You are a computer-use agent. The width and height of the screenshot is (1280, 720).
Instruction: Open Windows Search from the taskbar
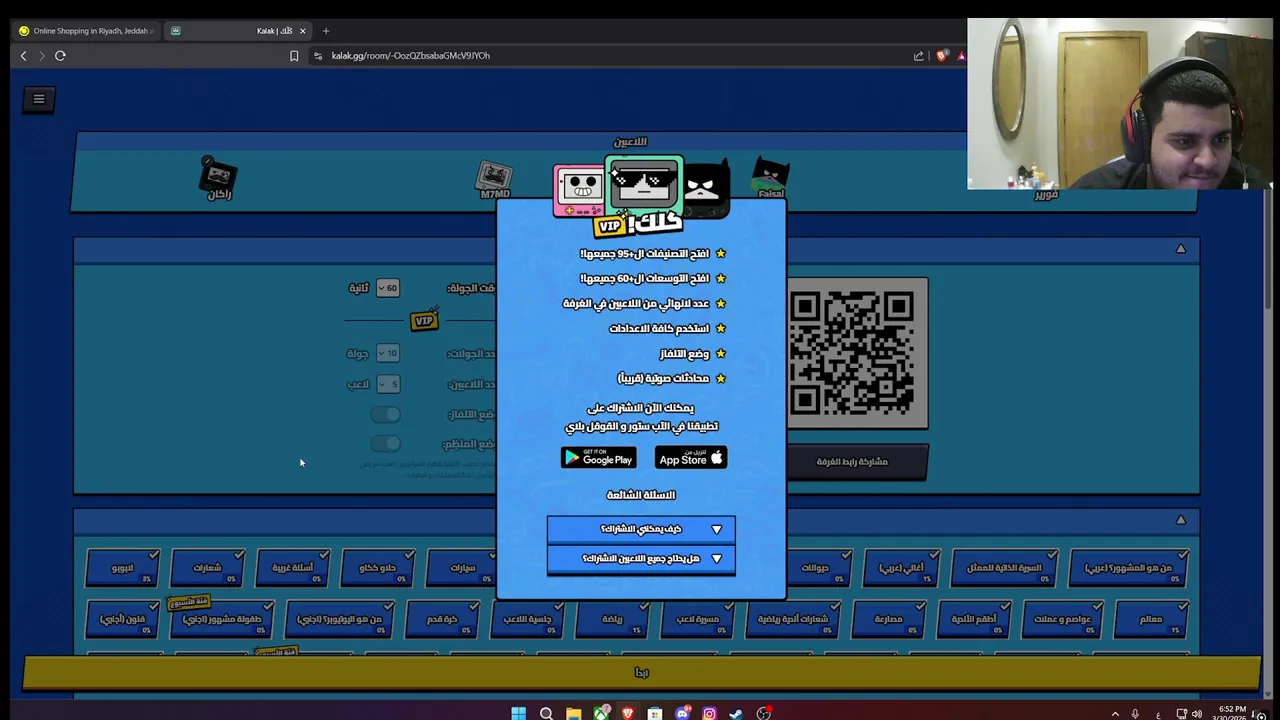[546, 713]
